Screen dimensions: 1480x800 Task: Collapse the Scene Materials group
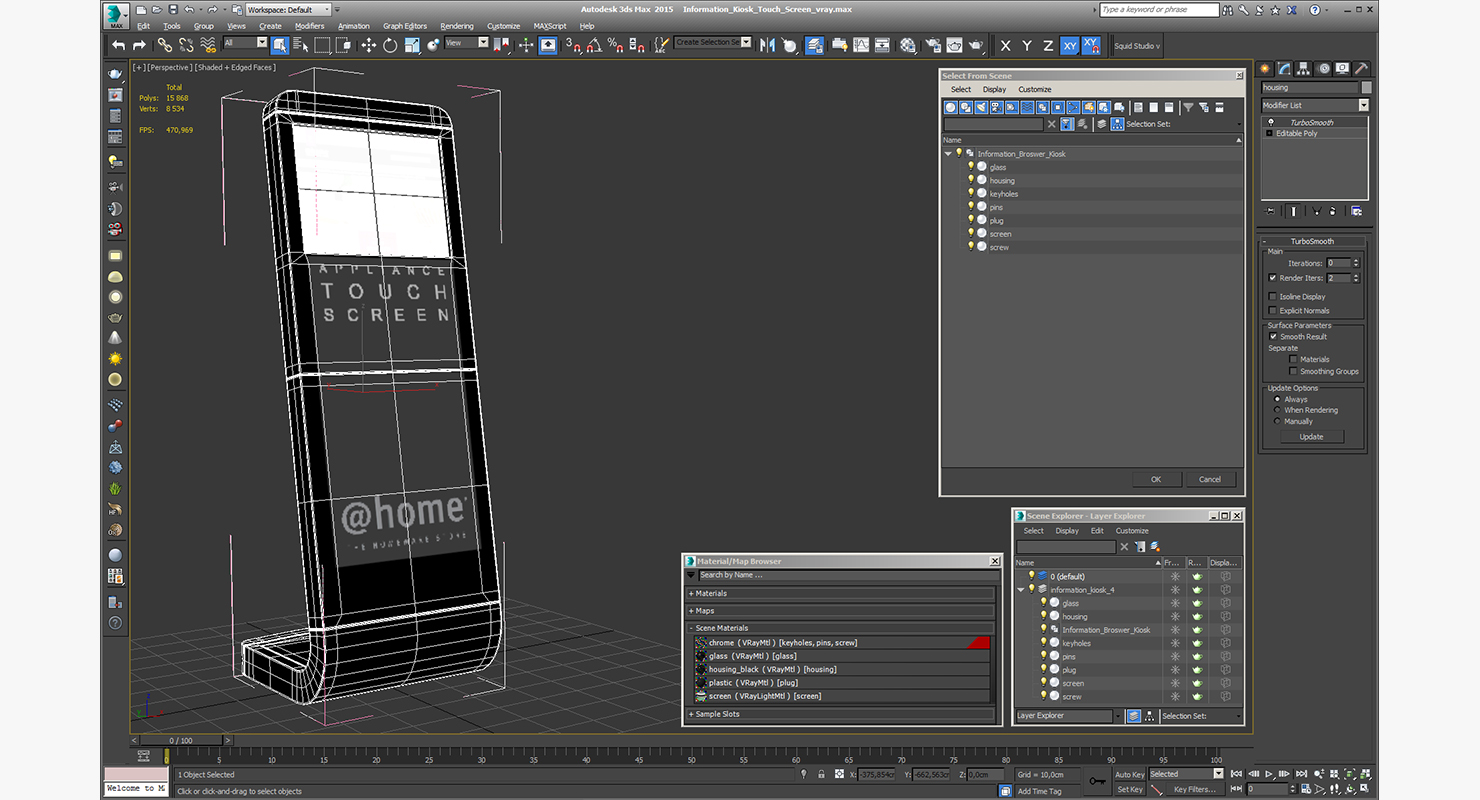point(841,628)
